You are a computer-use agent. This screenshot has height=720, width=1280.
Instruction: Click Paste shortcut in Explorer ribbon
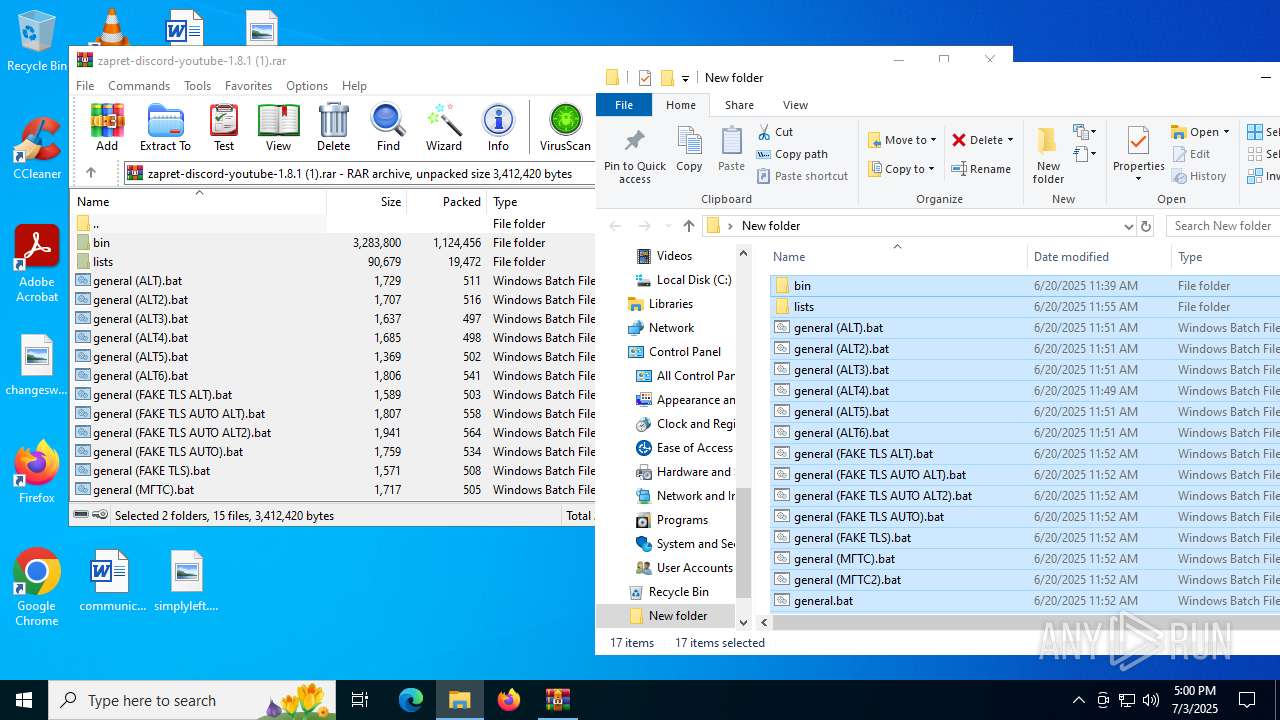pos(802,176)
